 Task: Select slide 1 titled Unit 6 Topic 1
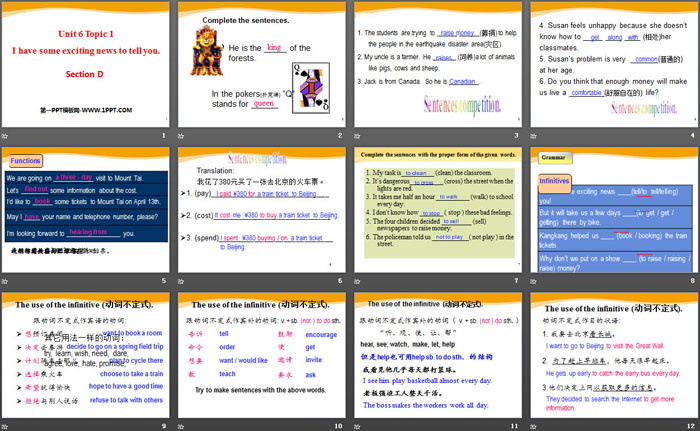[85, 64]
